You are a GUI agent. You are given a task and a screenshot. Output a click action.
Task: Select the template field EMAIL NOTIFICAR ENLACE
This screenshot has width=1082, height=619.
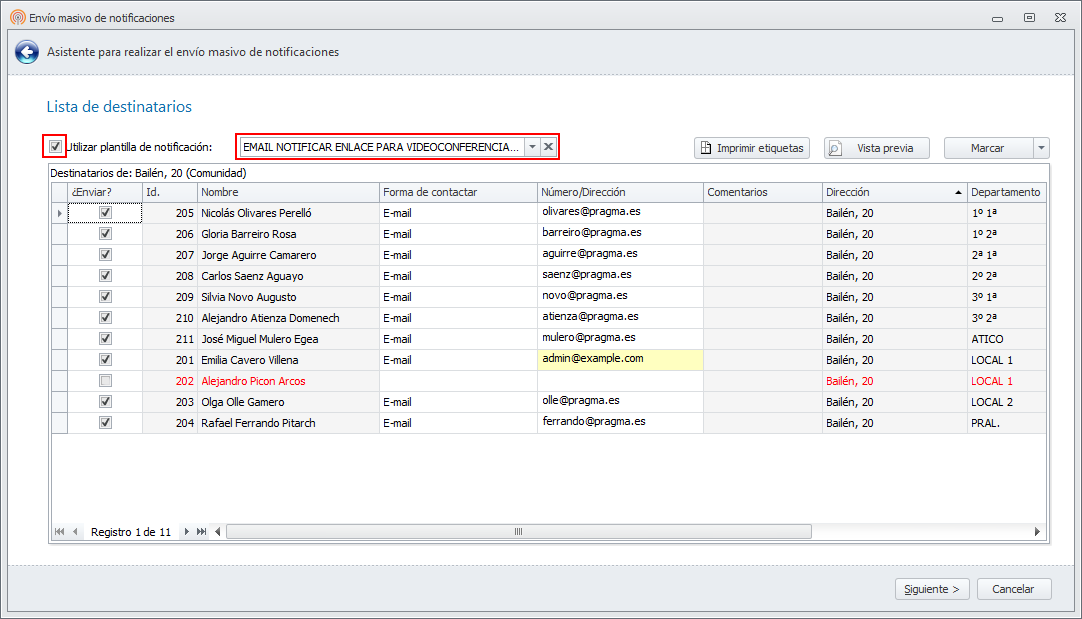pos(381,146)
